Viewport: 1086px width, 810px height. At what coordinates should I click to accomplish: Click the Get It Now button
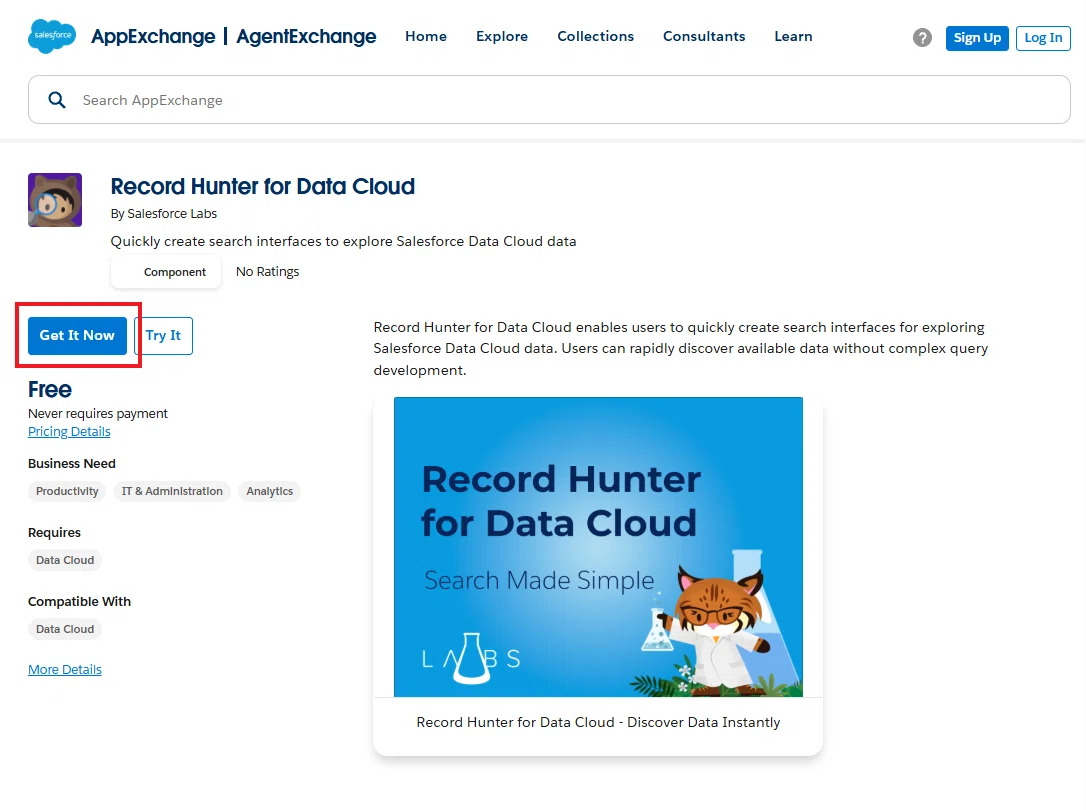pos(78,336)
